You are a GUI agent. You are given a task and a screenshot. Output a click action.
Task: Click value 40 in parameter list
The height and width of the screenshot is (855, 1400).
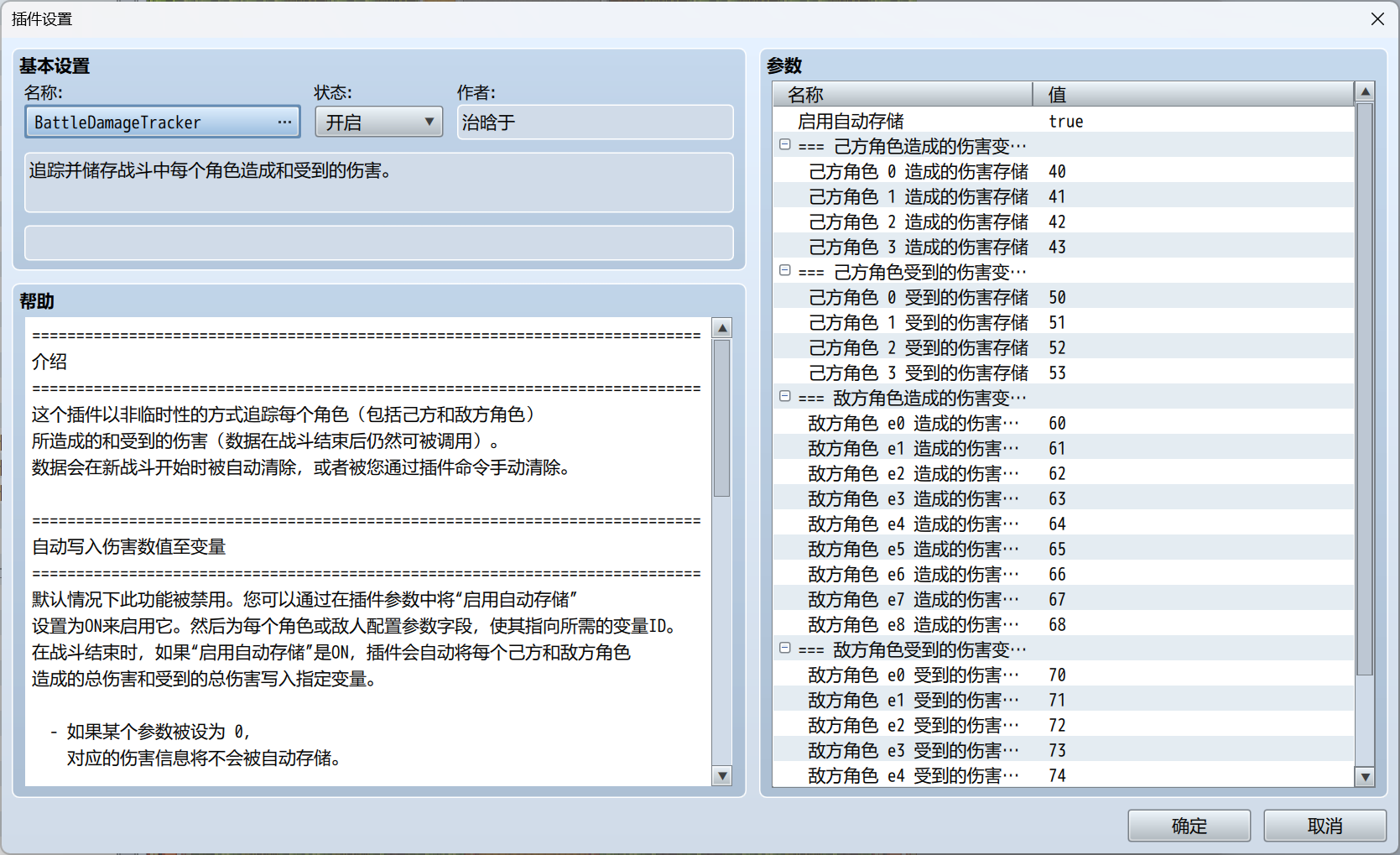pos(1057,171)
